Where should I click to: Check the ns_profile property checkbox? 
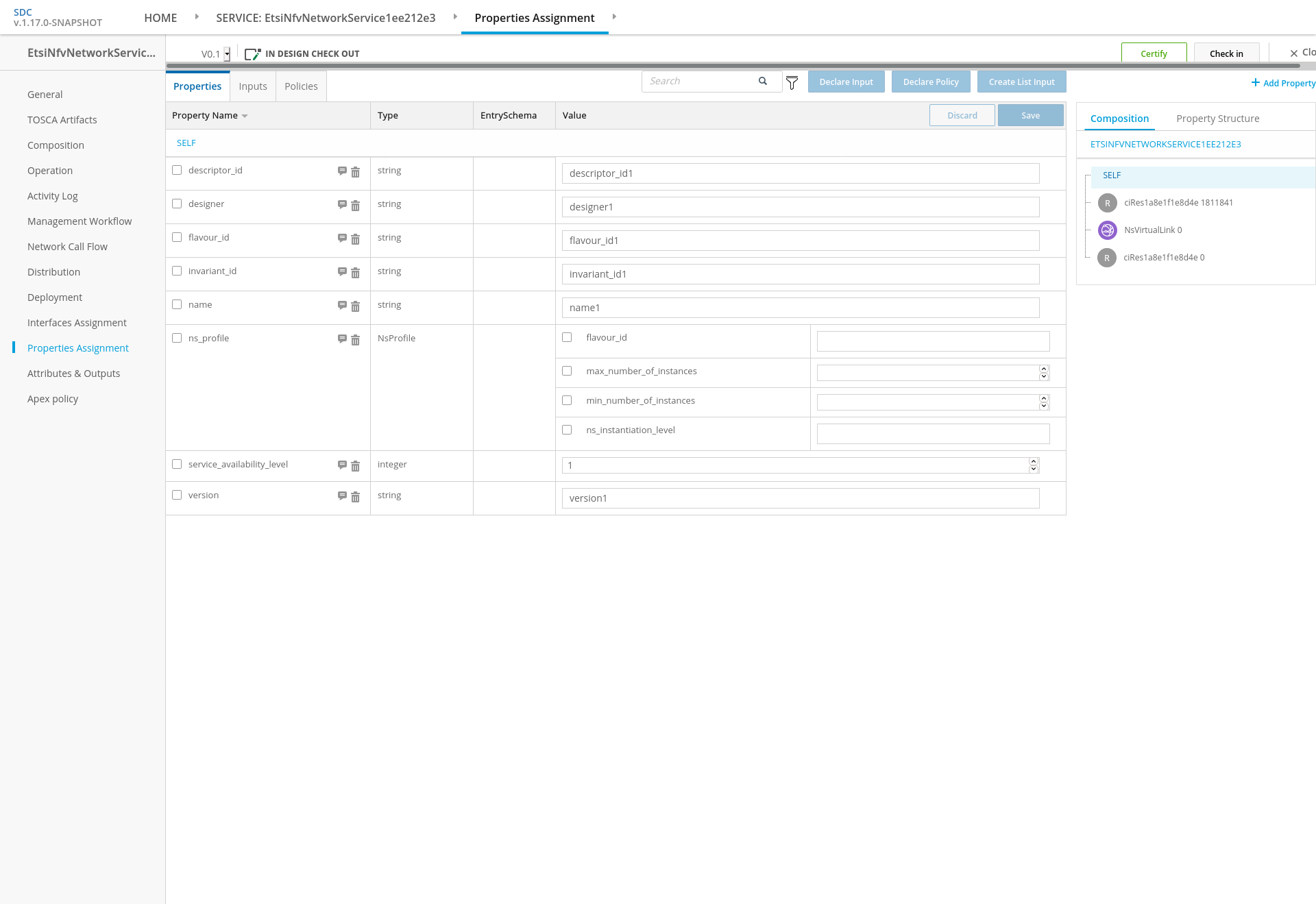177,338
